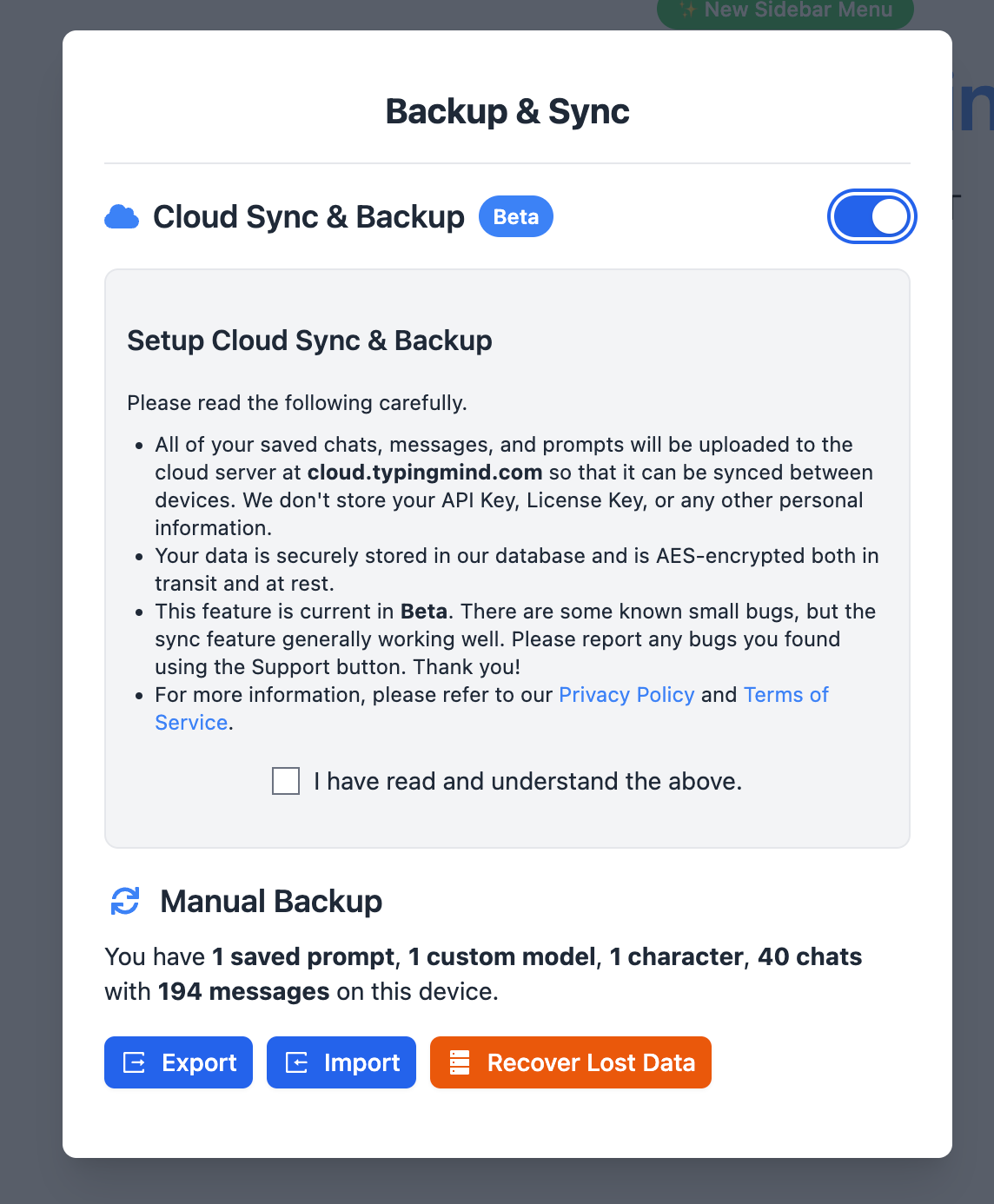Click the Manual Backup sync arrows icon
Viewport: 994px width, 1204px height.
coord(125,902)
